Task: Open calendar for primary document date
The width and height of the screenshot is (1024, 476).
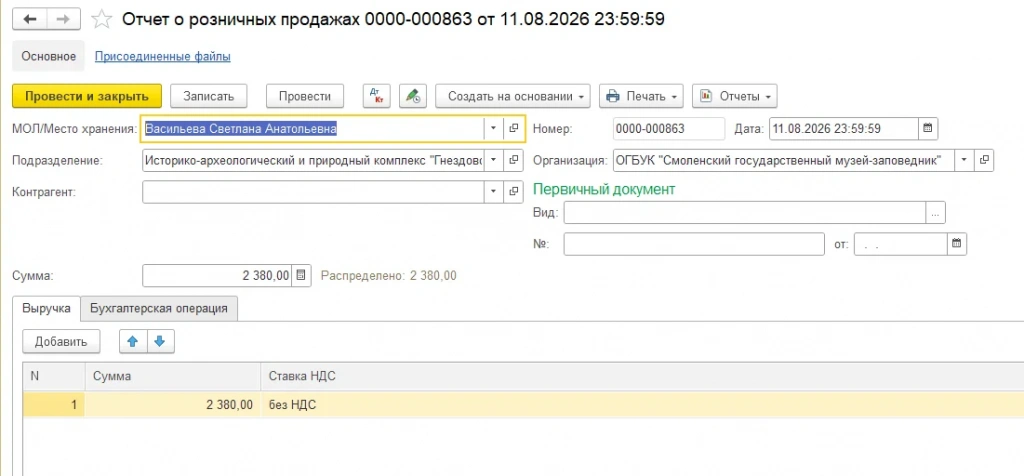Action: (x=957, y=244)
